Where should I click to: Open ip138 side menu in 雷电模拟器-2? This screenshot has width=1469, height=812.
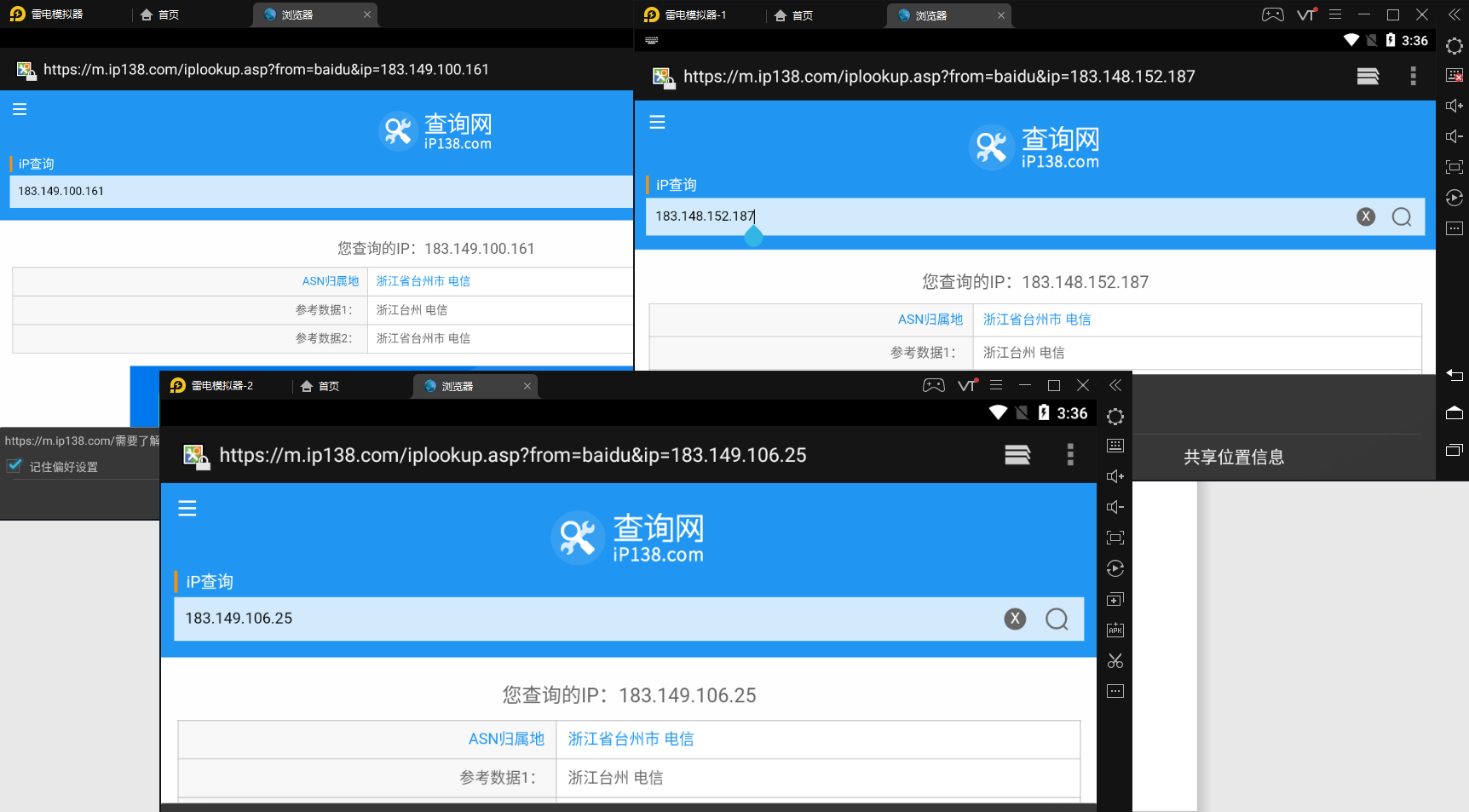click(x=187, y=509)
